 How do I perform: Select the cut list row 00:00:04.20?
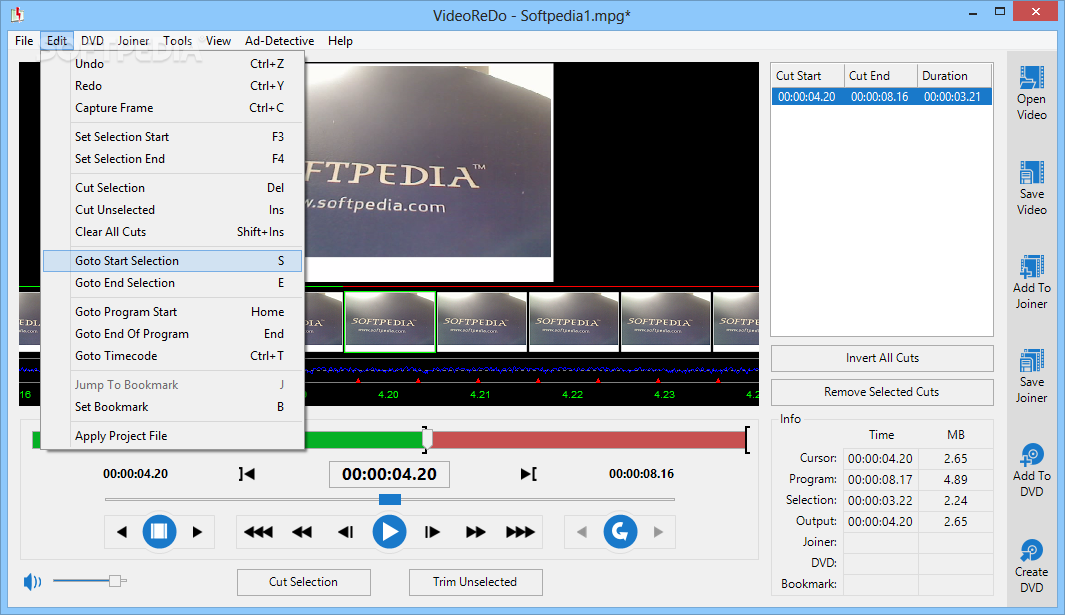click(882, 96)
